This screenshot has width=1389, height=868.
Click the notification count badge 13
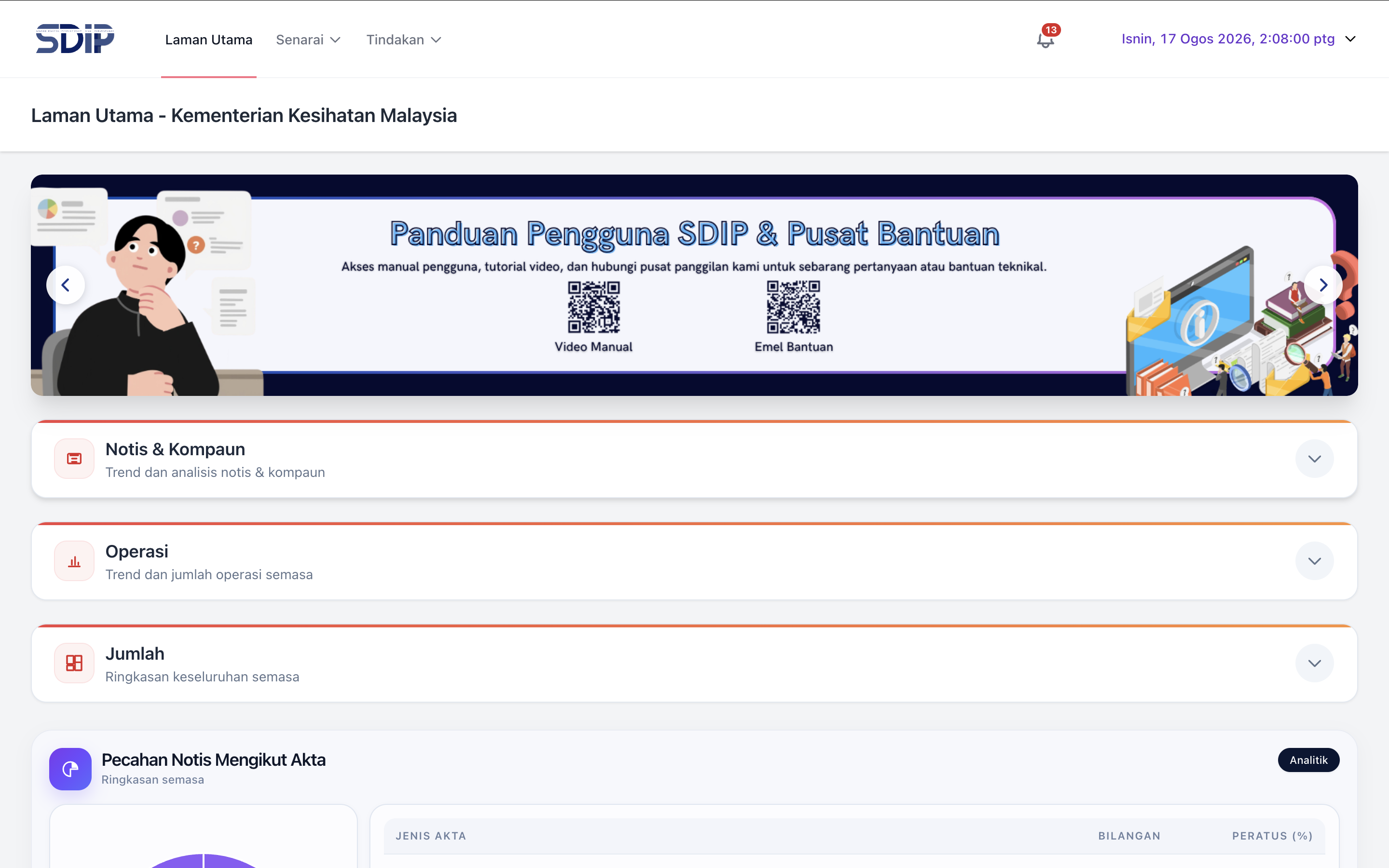pos(1051,30)
